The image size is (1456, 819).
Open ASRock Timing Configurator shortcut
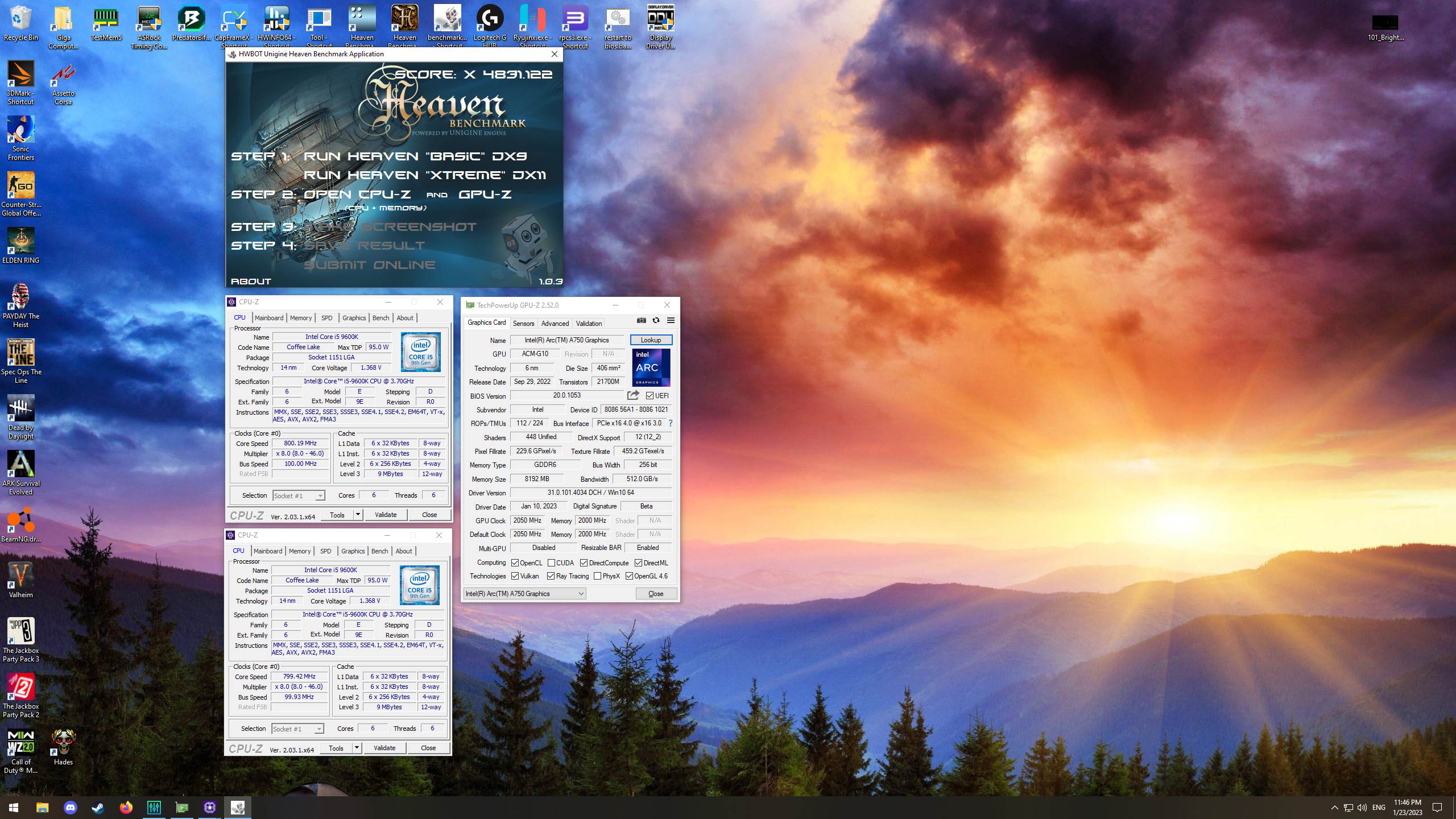pos(149,27)
